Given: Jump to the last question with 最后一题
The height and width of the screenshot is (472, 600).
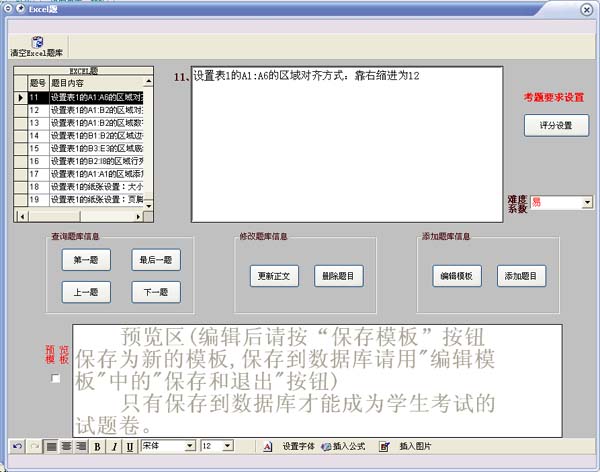Looking at the screenshot, I should [156, 260].
